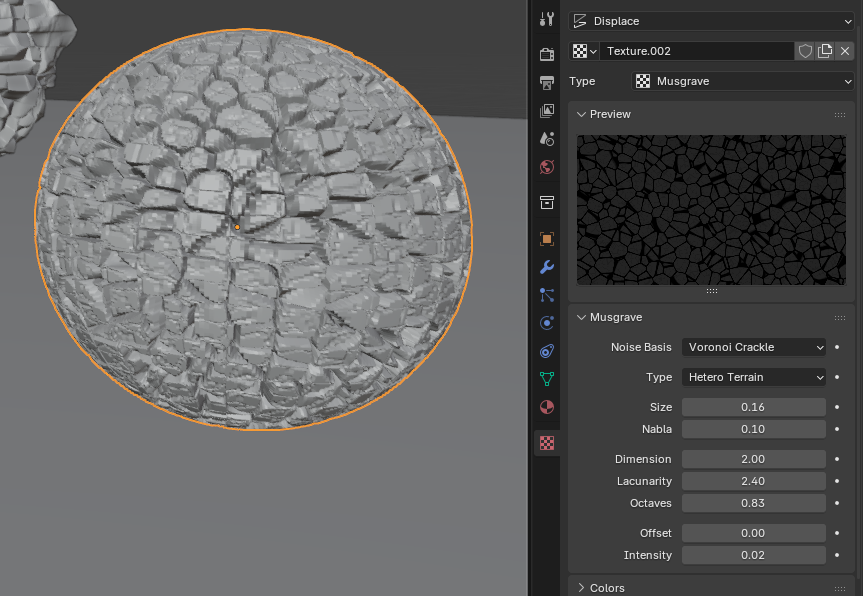Open the texture Type Musgrave dropdown
Image resolution: width=863 pixels, height=596 pixels.
tap(744, 81)
